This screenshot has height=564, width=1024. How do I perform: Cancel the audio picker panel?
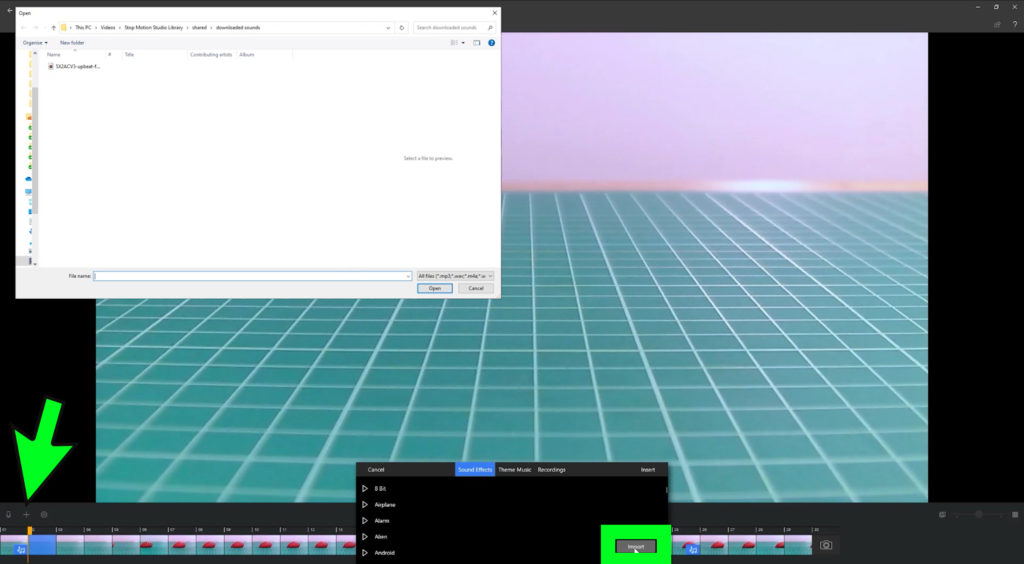(x=376, y=469)
